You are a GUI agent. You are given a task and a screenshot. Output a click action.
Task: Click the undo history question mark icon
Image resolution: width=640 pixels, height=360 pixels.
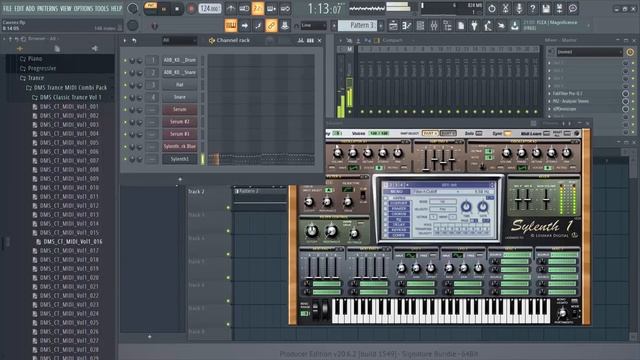tap(532, 8)
